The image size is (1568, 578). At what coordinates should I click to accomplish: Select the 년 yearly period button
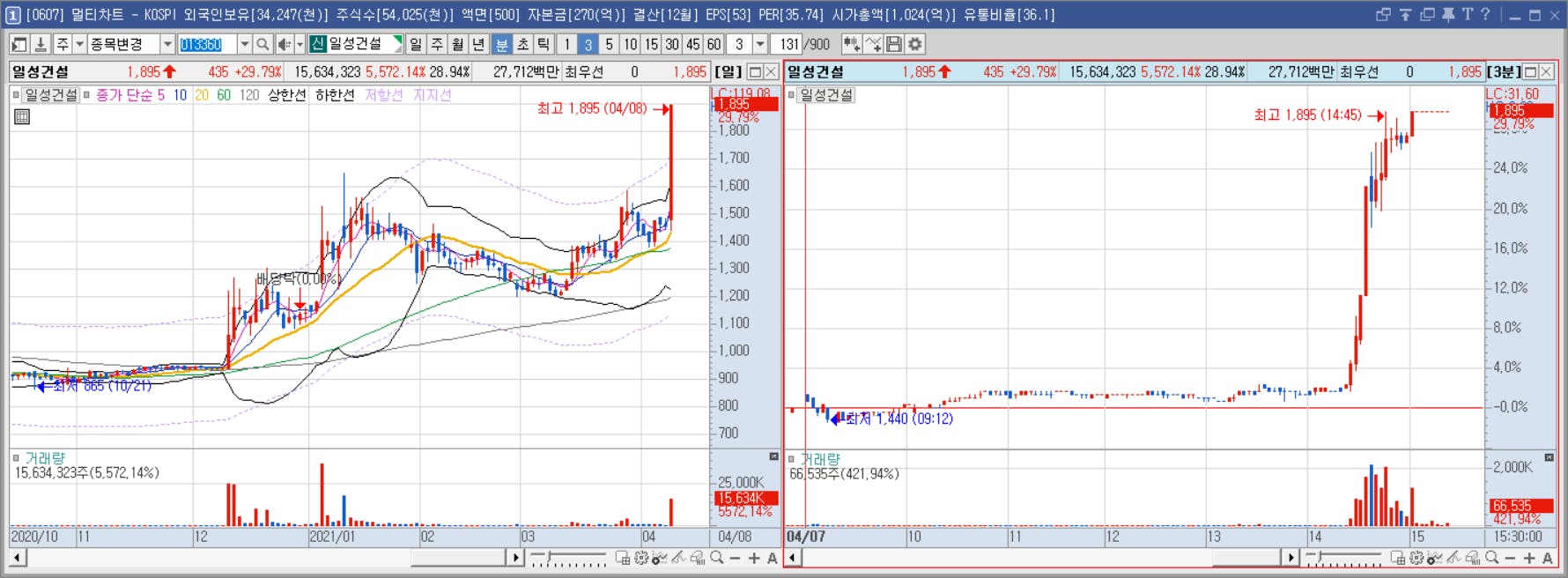coord(478,44)
